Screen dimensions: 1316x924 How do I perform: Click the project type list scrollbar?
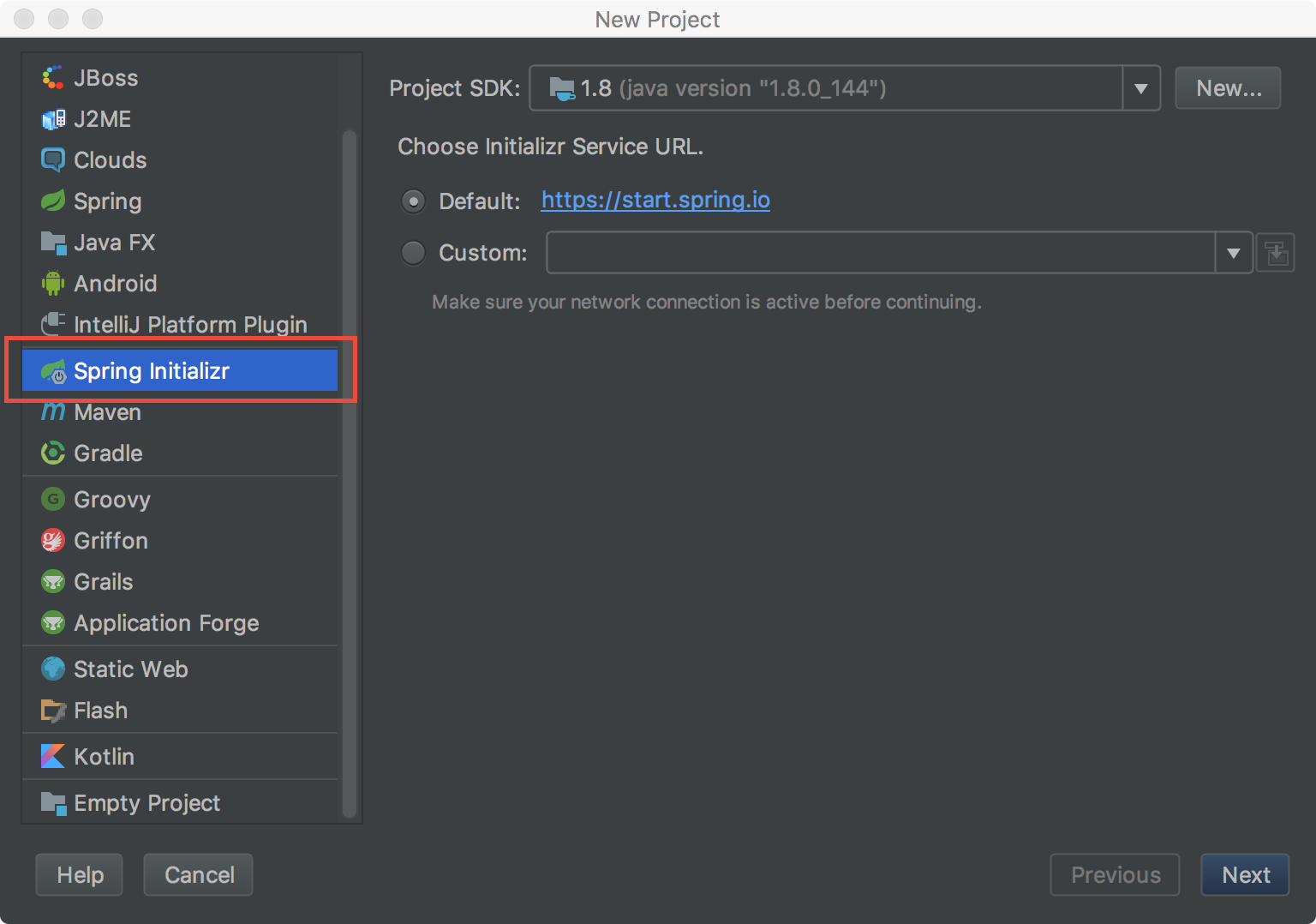coord(349,473)
